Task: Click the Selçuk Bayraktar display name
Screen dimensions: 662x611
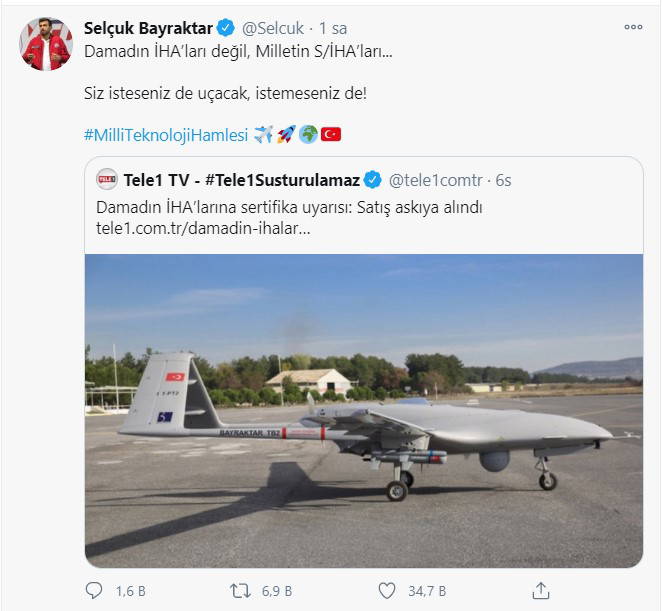Action: (147, 28)
